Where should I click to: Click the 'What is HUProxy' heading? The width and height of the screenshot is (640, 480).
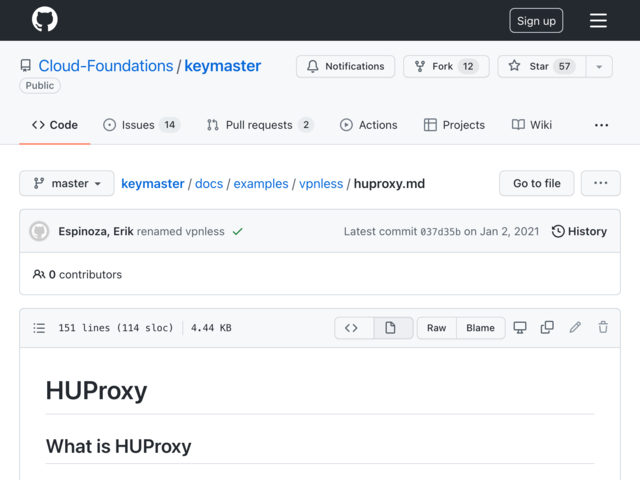tap(118, 446)
